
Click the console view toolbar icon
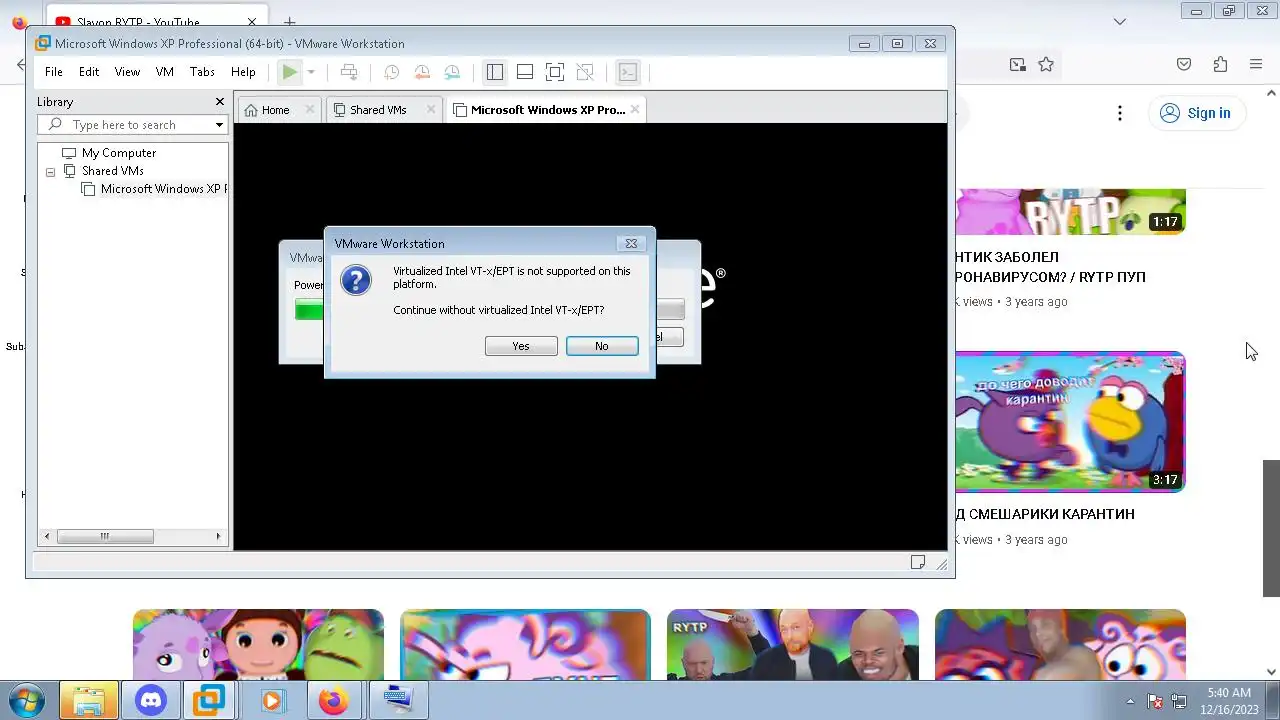tap(627, 72)
